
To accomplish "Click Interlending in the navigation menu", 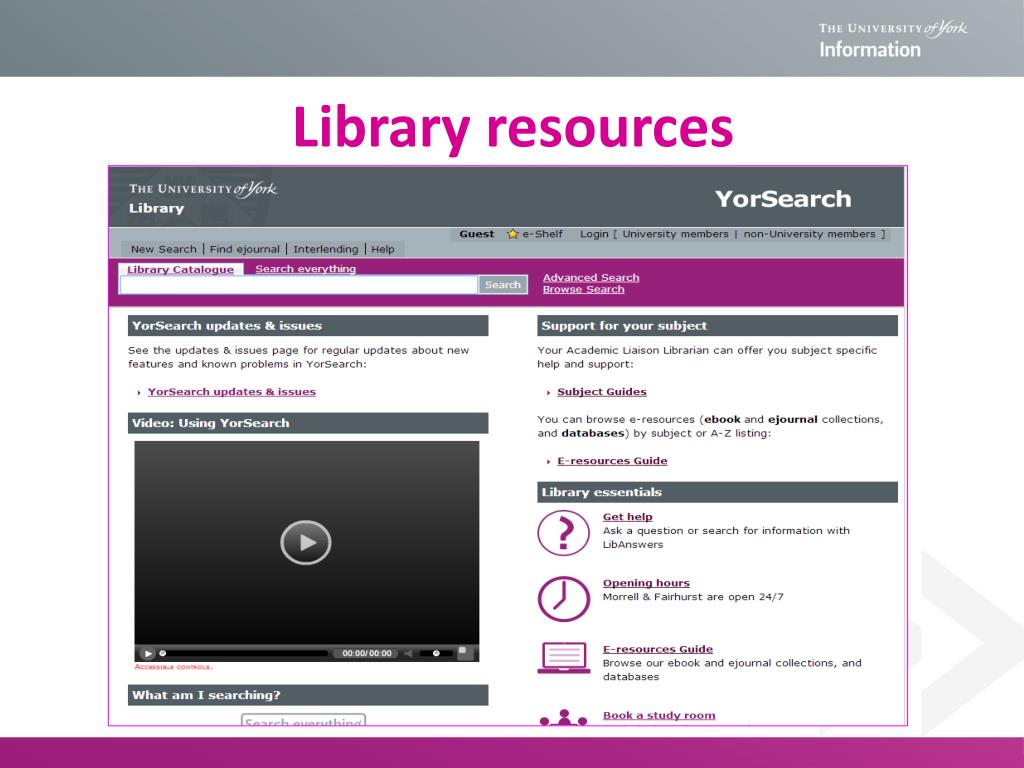I will click(325, 249).
